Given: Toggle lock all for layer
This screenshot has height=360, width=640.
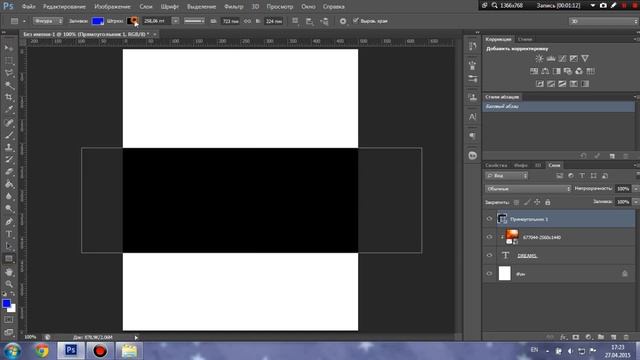Looking at the screenshot, I should 548,202.
